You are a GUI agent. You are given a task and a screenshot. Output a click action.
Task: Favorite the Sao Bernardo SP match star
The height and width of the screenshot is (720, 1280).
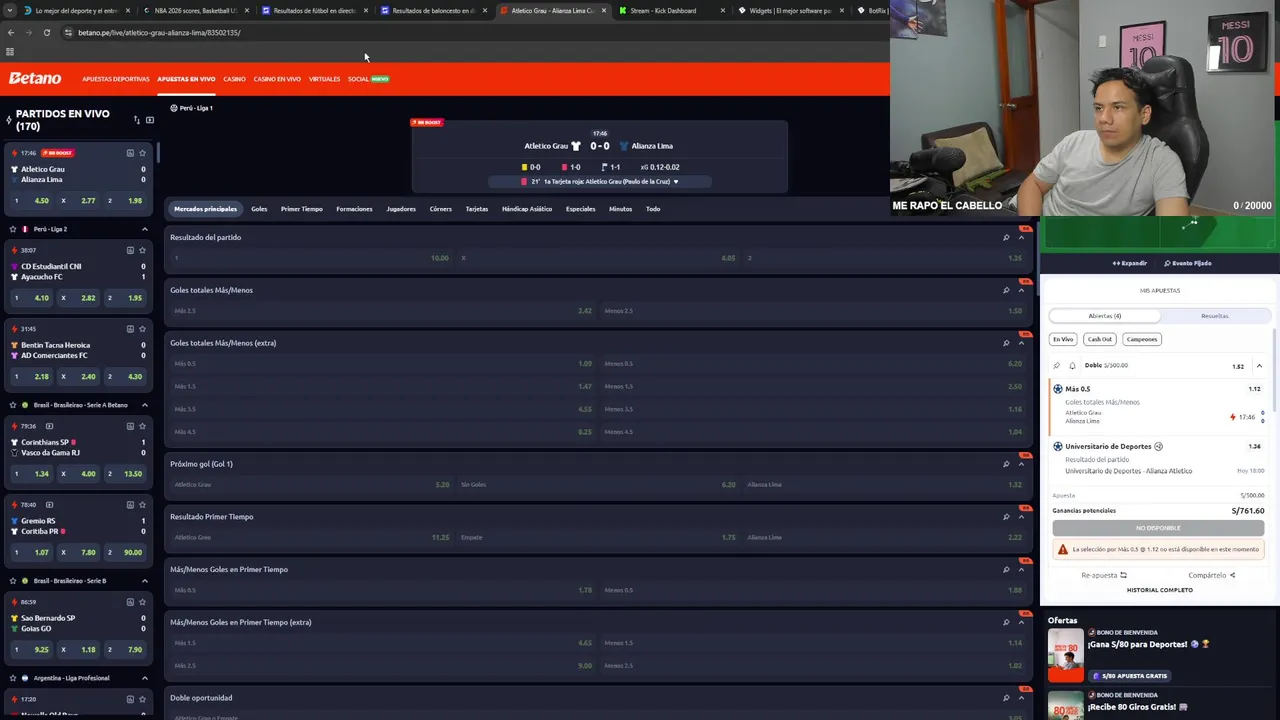(x=143, y=602)
